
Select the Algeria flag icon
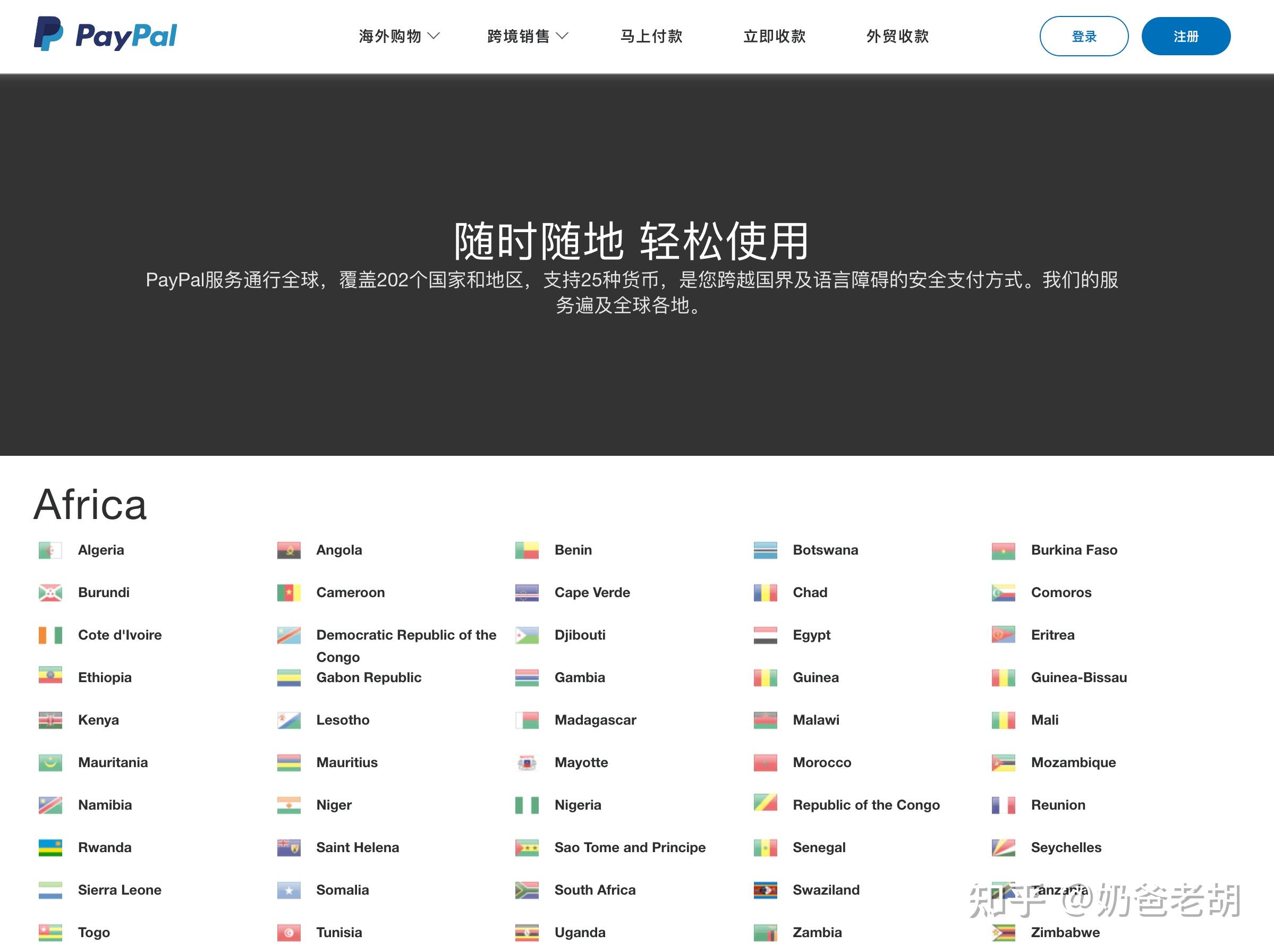point(49,550)
